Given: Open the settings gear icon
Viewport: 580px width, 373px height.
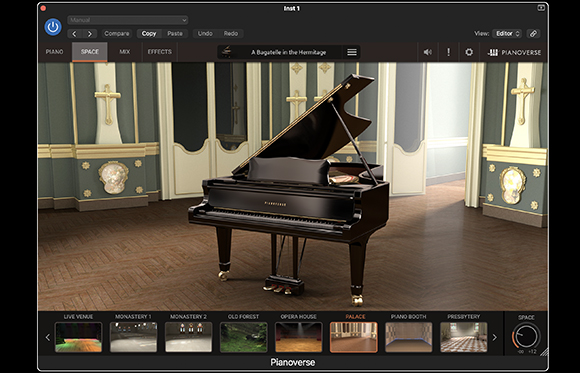Looking at the screenshot, I should 469,52.
